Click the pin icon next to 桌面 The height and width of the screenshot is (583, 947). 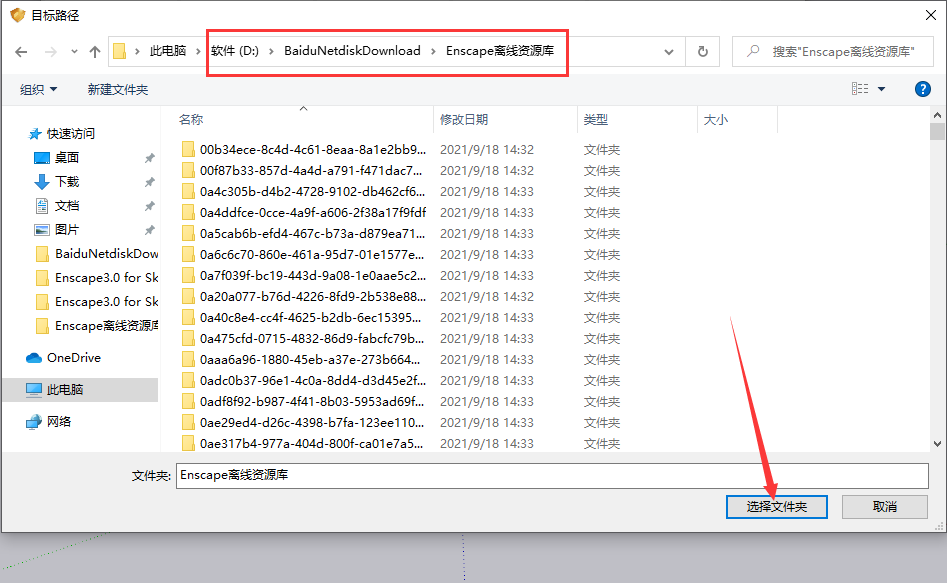[149, 158]
